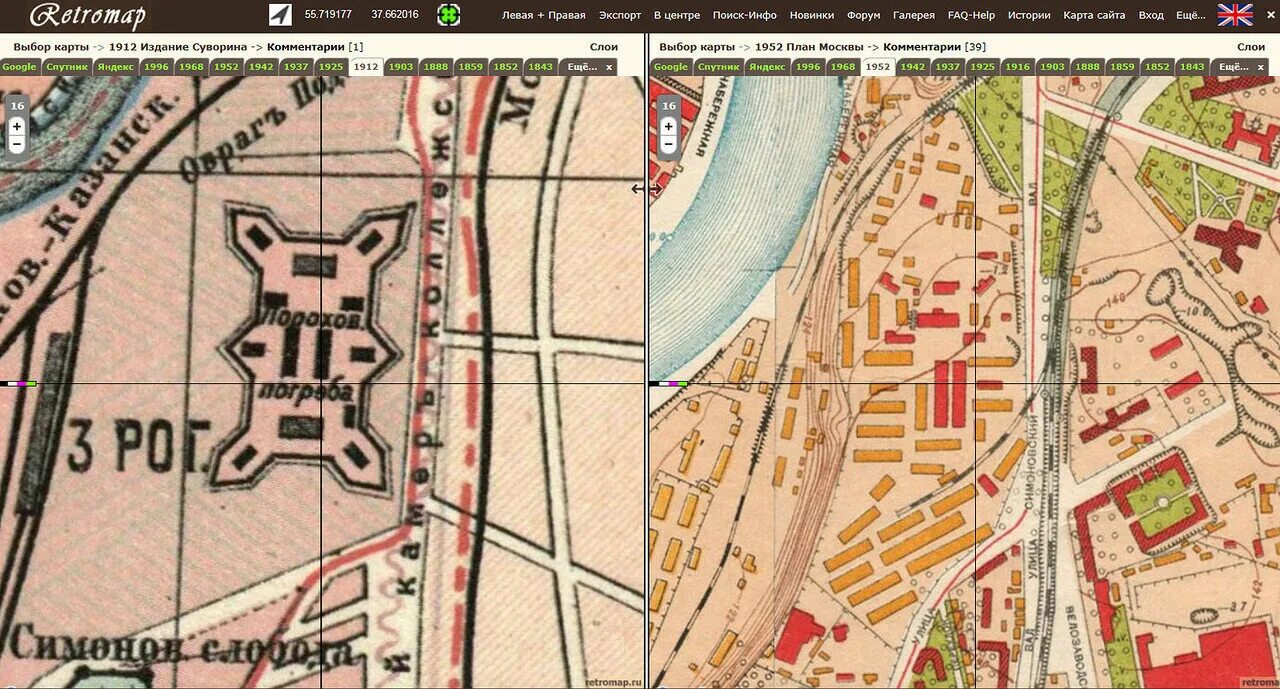Zoom in on the right 1952 map
Image resolution: width=1280 pixels, height=689 pixels.
tap(669, 127)
